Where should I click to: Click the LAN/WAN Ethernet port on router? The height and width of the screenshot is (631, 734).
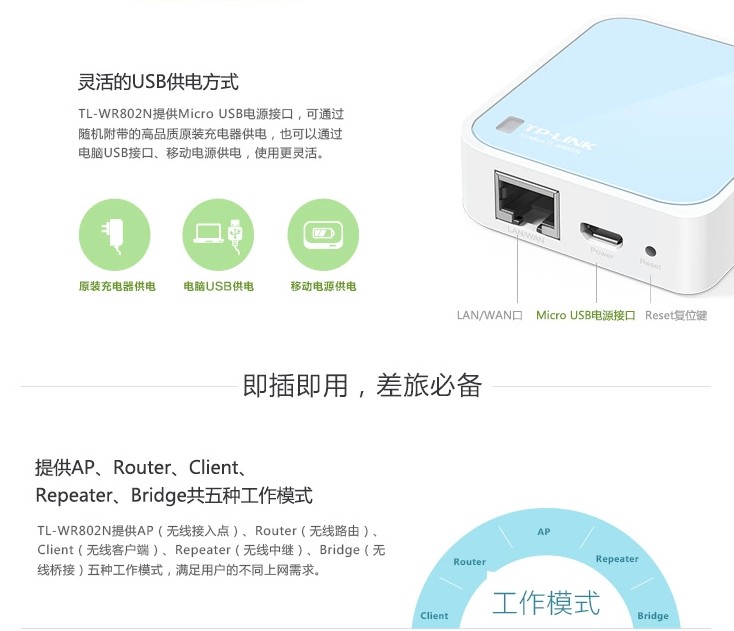pos(527,205)
